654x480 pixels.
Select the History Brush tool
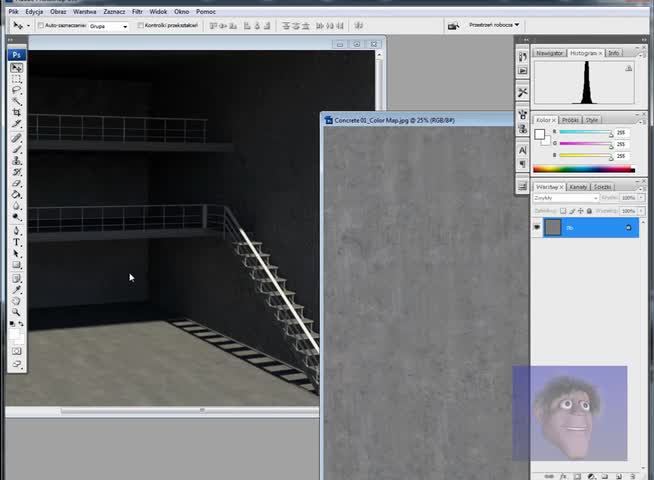click(17, 172)
